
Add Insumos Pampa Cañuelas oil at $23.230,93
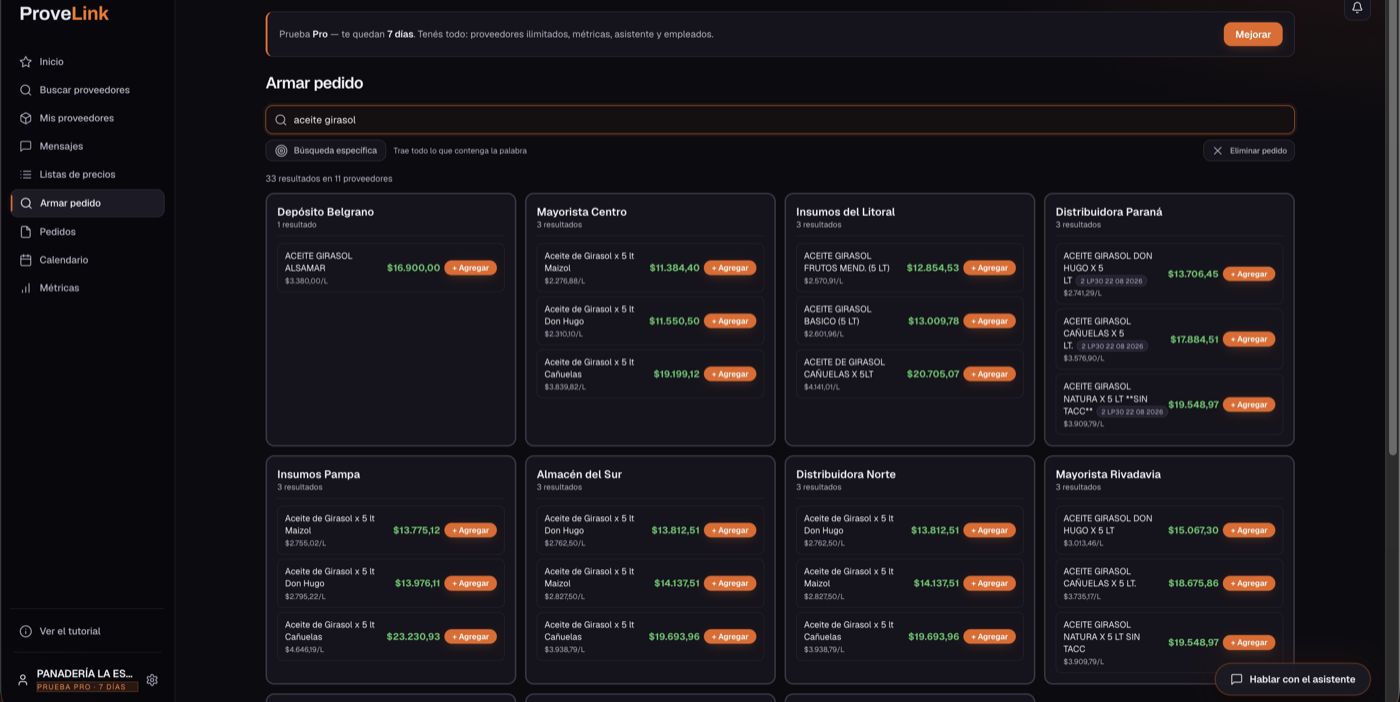click(x=470, y=636)
